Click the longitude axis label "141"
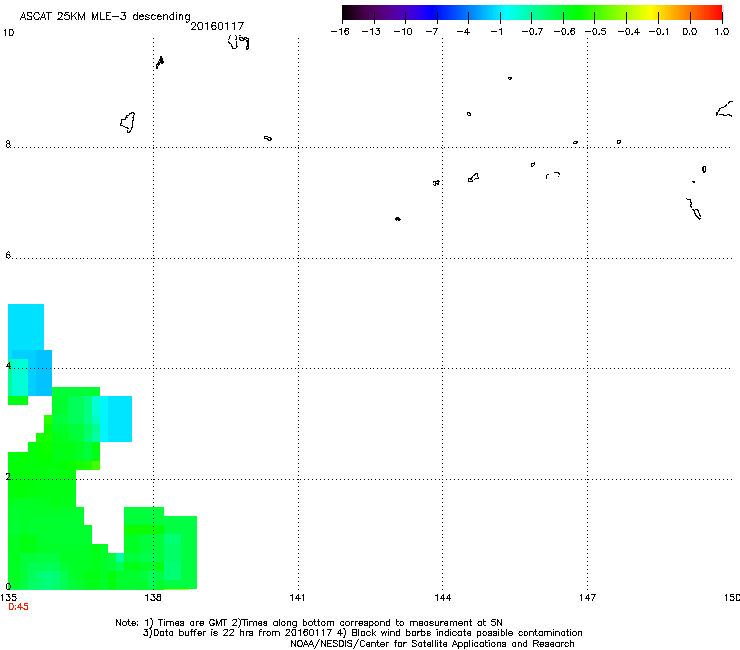Image resolution: width=740 pixels, height=650 pixels. [x=297, y=598]
